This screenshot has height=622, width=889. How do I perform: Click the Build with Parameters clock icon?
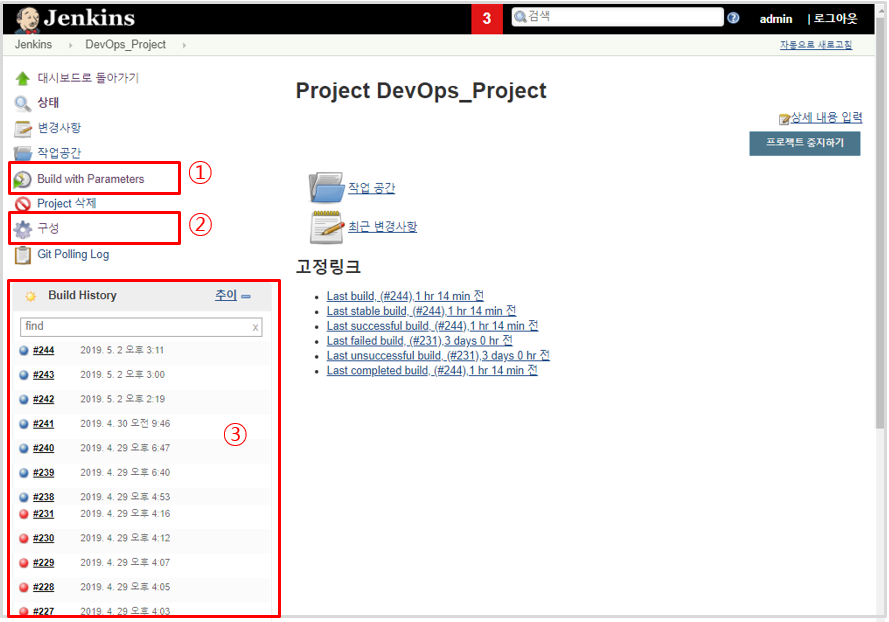point(23,179)
